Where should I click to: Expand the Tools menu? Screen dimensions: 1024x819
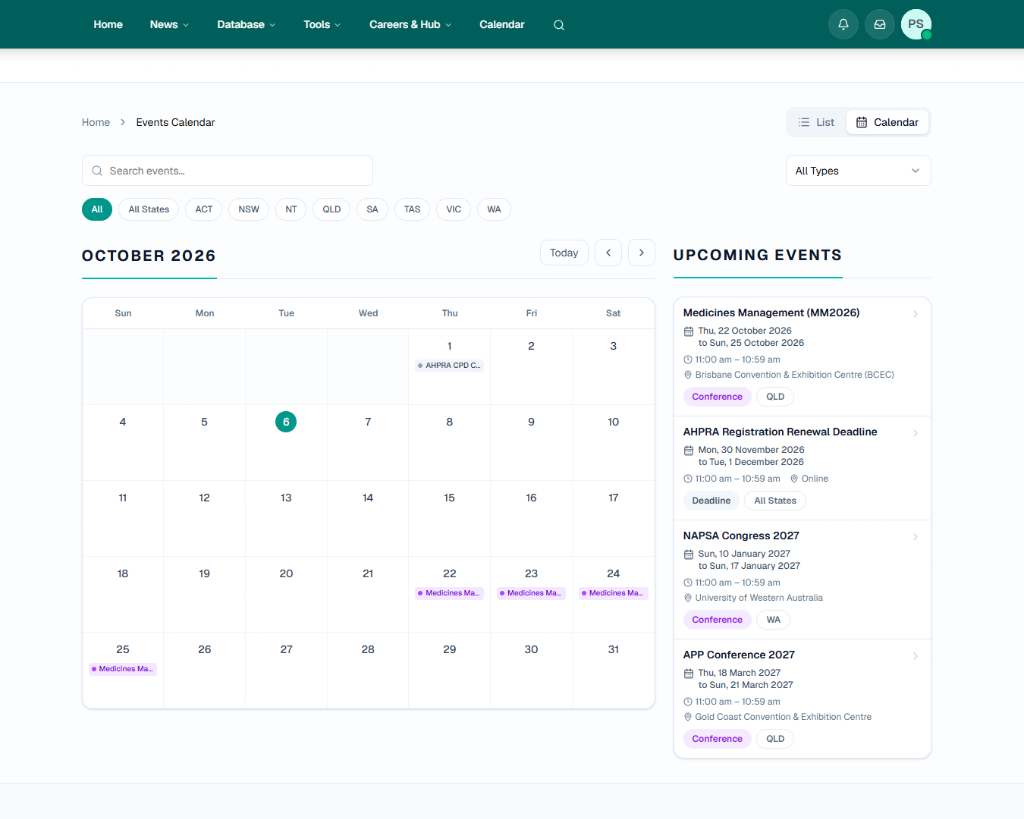322,25
